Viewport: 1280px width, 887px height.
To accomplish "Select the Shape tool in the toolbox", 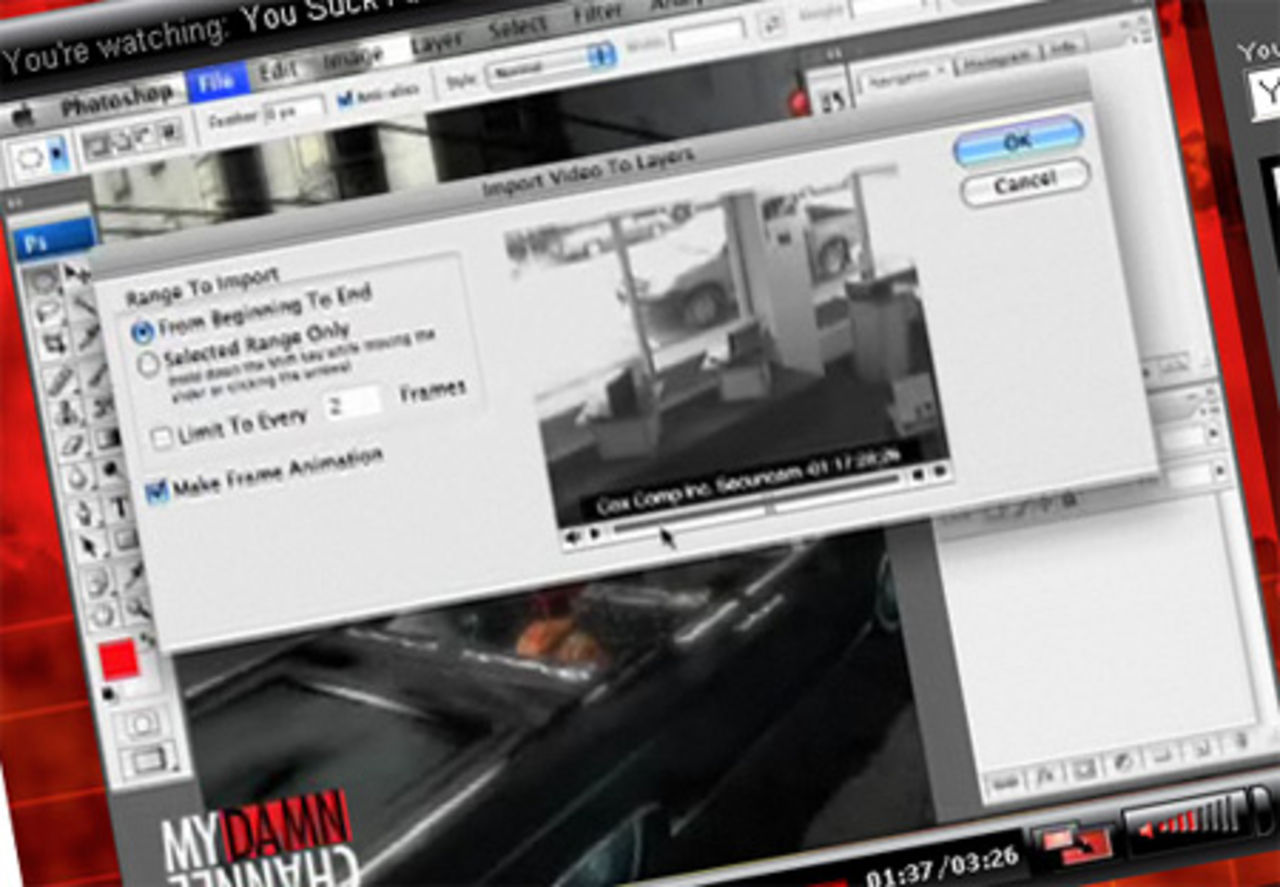I will point(127,540).
